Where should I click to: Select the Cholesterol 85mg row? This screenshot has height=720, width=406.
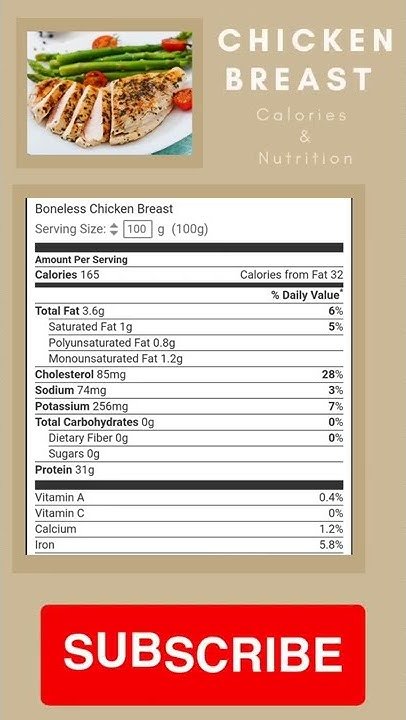[189, 374]
